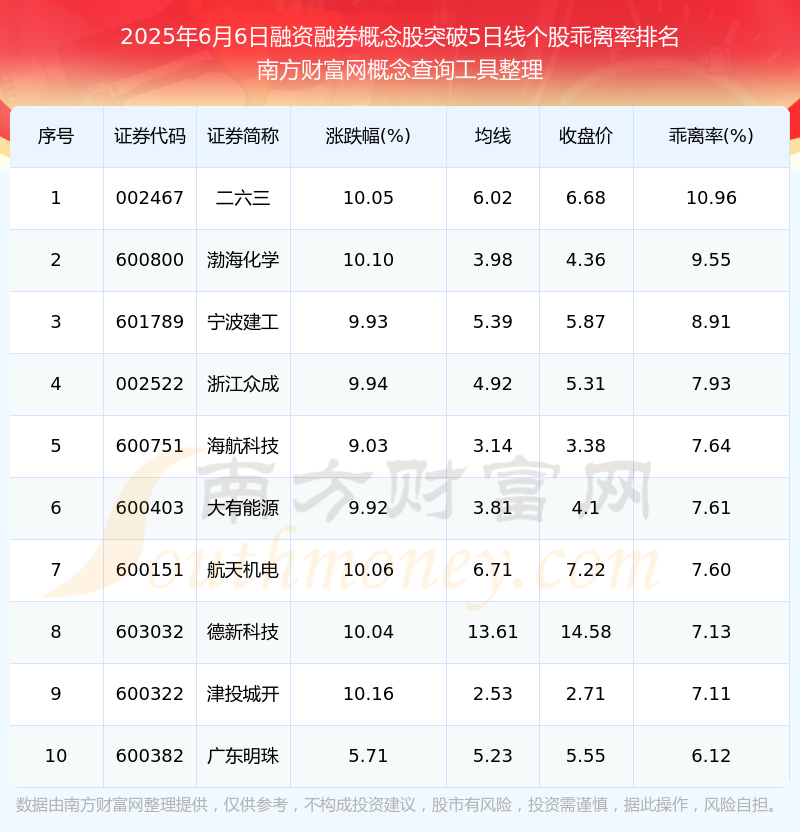Click the 9.55 deviation rate value

tap(711, 260)
